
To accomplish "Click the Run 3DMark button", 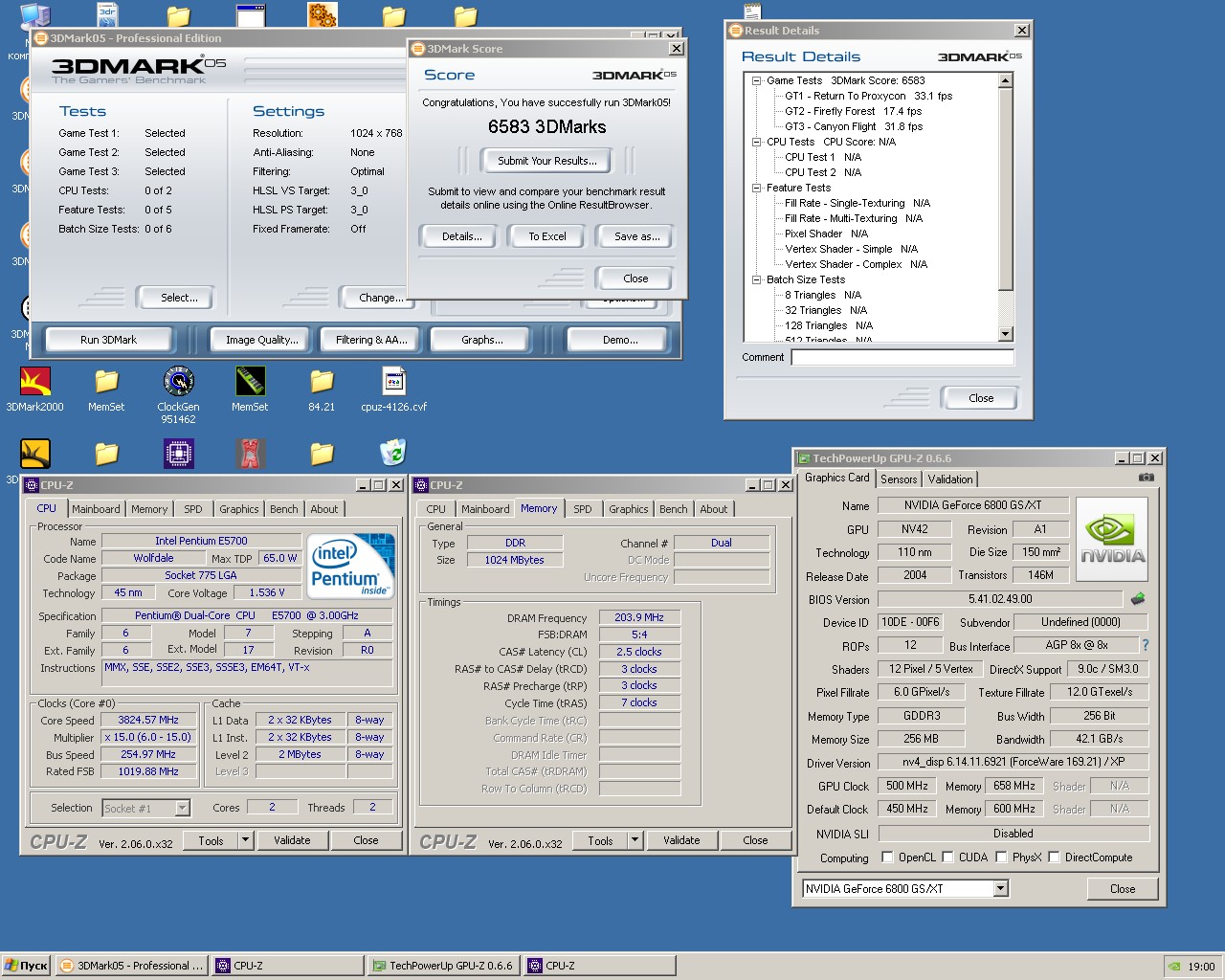I will coord(108,340).
